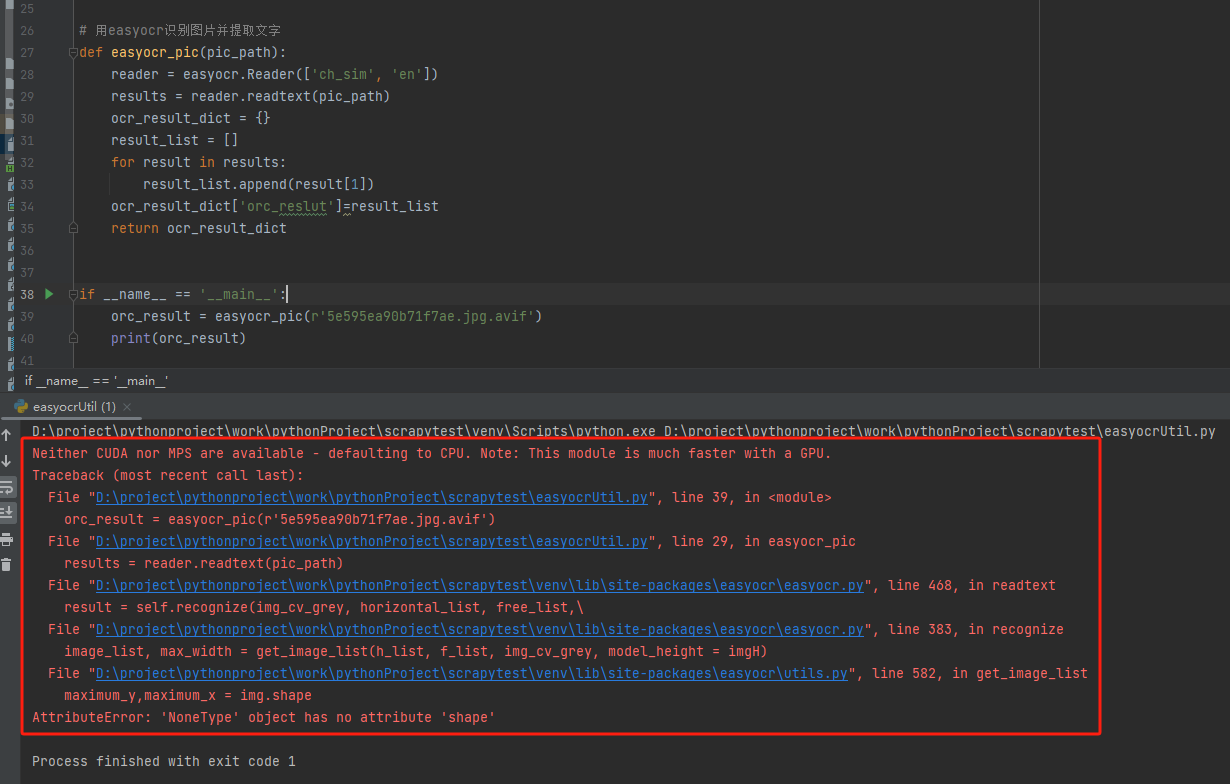Select the easyocrUtil (1) run tab
This screenshot has width=1230, height=784.
[74, 407]
